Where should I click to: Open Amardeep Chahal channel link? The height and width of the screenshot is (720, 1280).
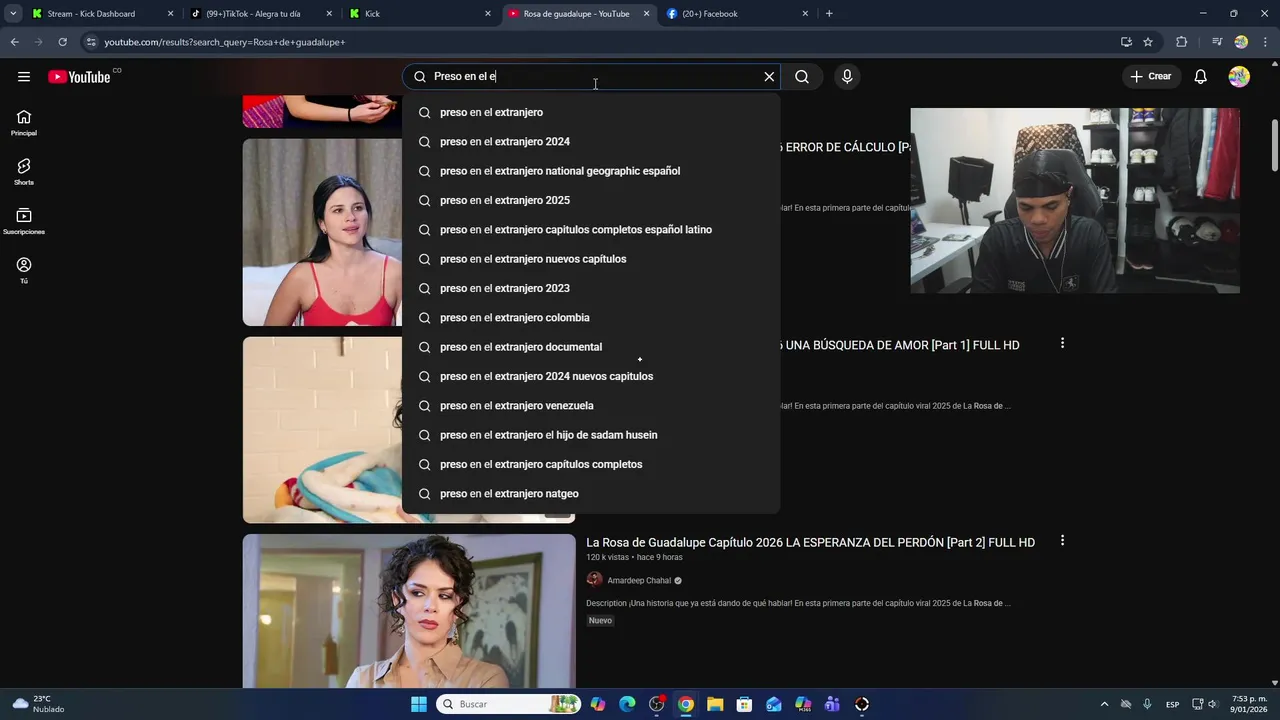(639, 580)
